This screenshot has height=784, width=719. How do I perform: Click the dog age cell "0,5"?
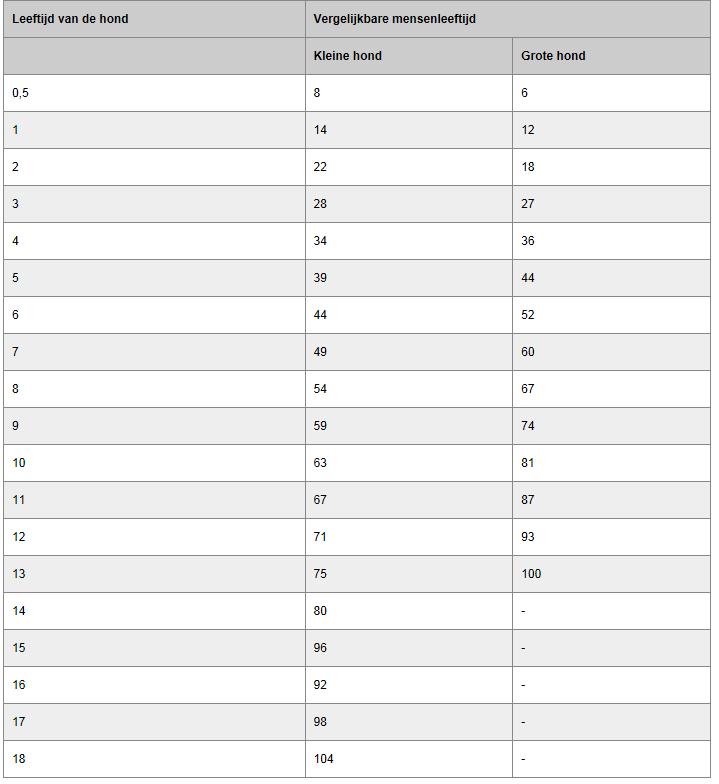tap(21, 93)
